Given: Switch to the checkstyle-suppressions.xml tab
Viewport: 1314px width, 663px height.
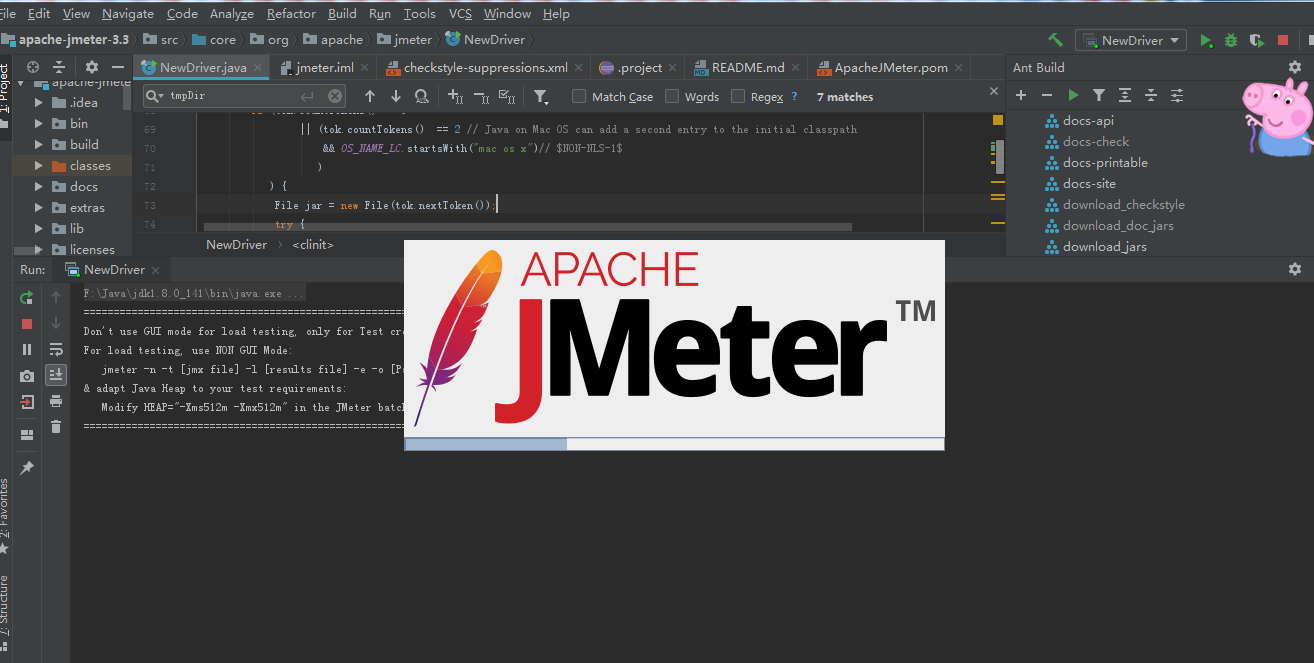Looking at the screenshot, I should [485, 67].
